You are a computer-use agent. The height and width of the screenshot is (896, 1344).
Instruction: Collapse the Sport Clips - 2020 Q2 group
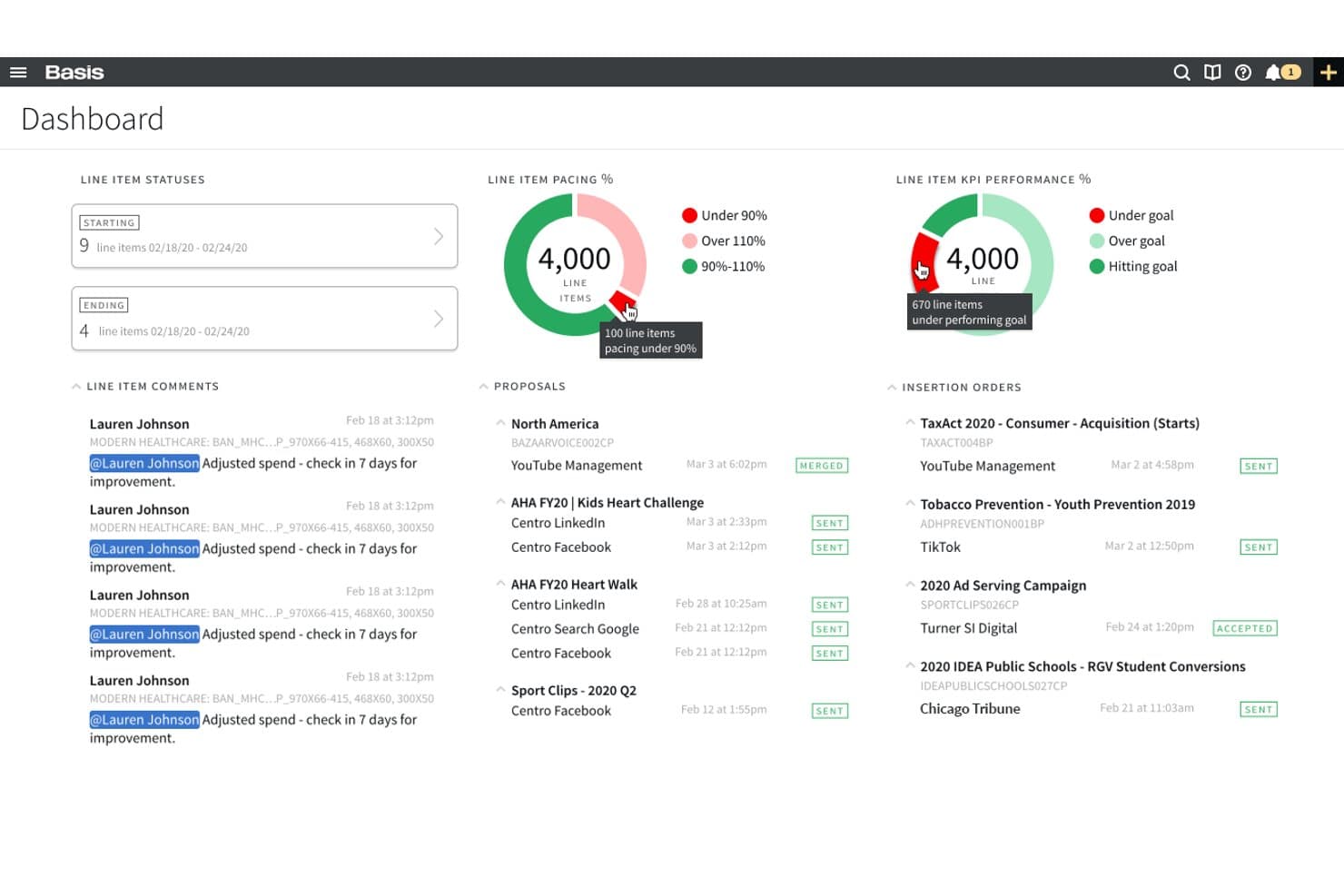click(500, 690)
